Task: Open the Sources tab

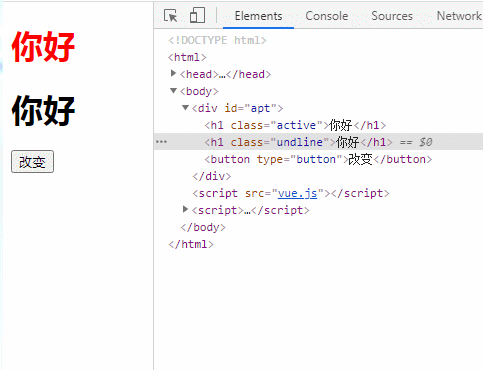Action: coord(392,16)
